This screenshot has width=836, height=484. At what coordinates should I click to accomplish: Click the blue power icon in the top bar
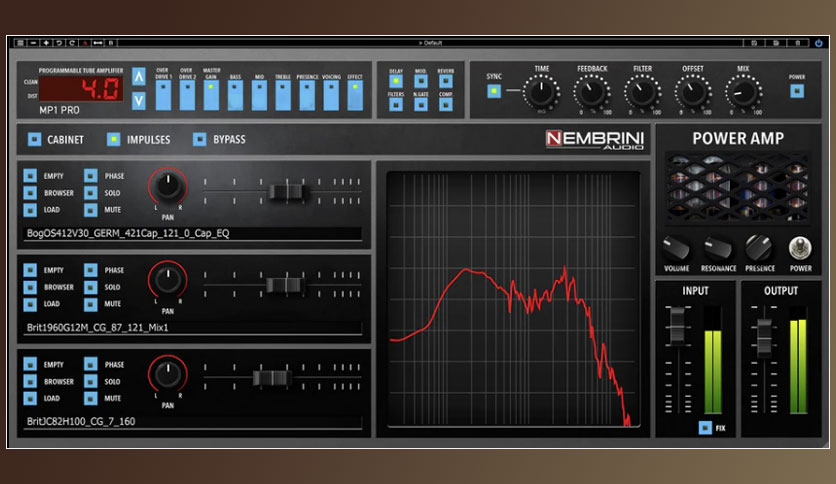(818, 43)
